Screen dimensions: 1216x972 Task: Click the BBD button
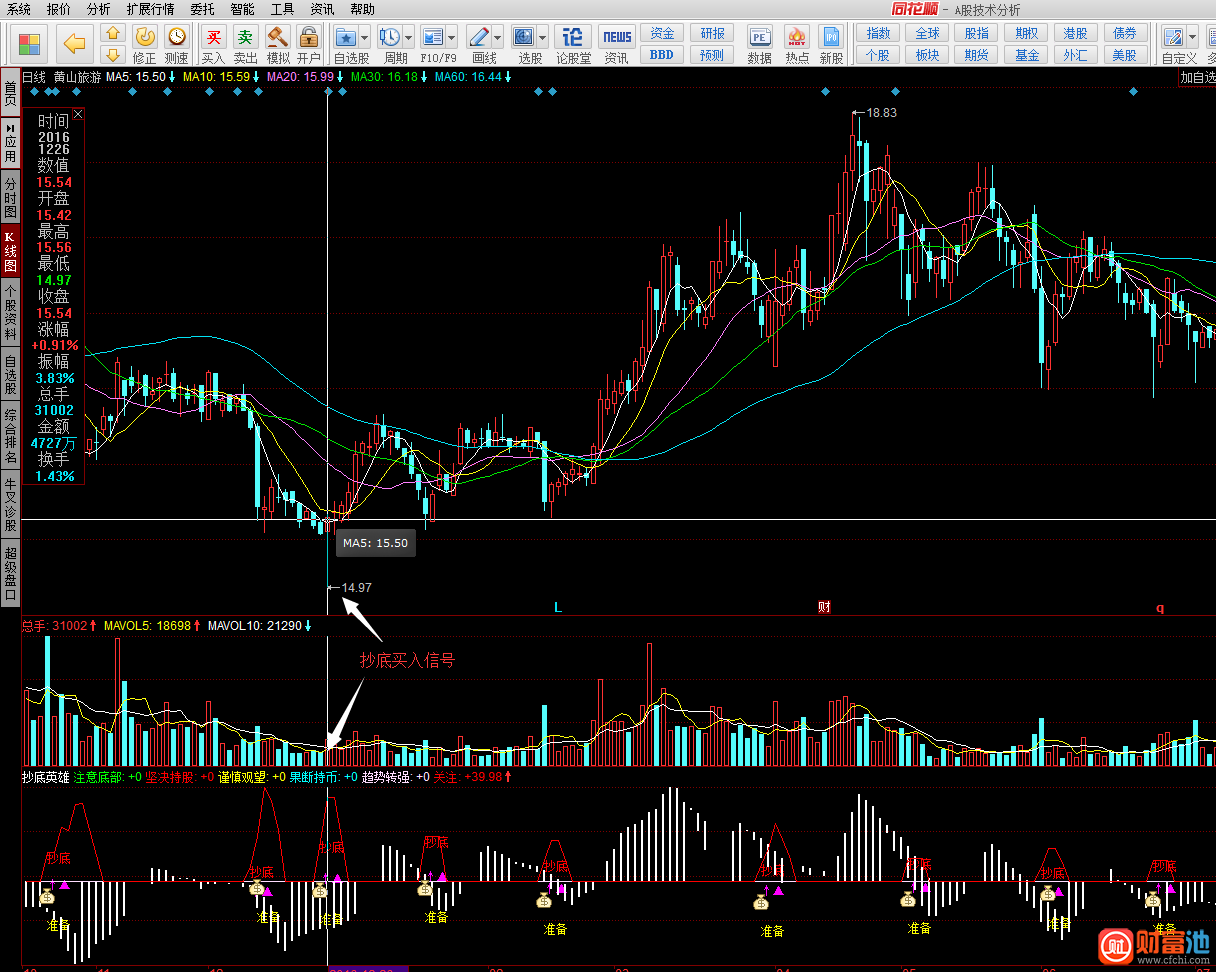pyautogui.click(x=662, y=55)
